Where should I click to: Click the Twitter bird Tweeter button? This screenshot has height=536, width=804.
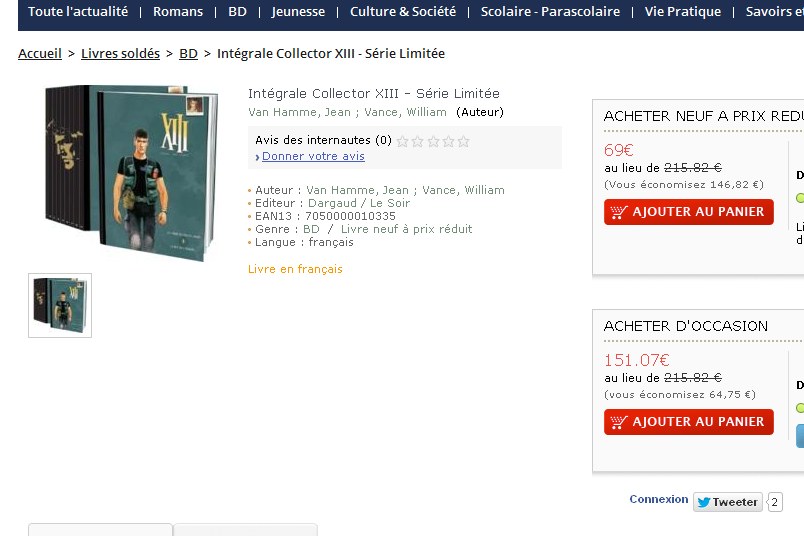click(x=728, y=502)
